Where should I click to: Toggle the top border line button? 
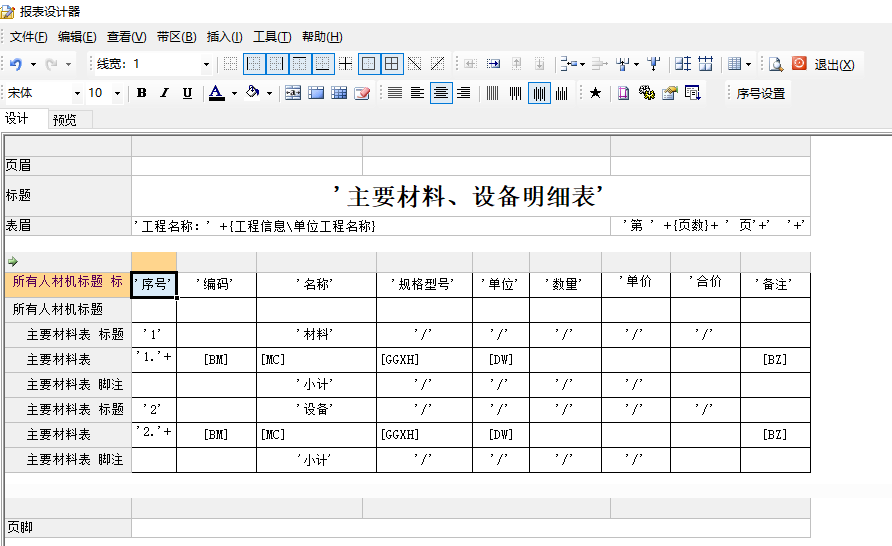[299, 64]
